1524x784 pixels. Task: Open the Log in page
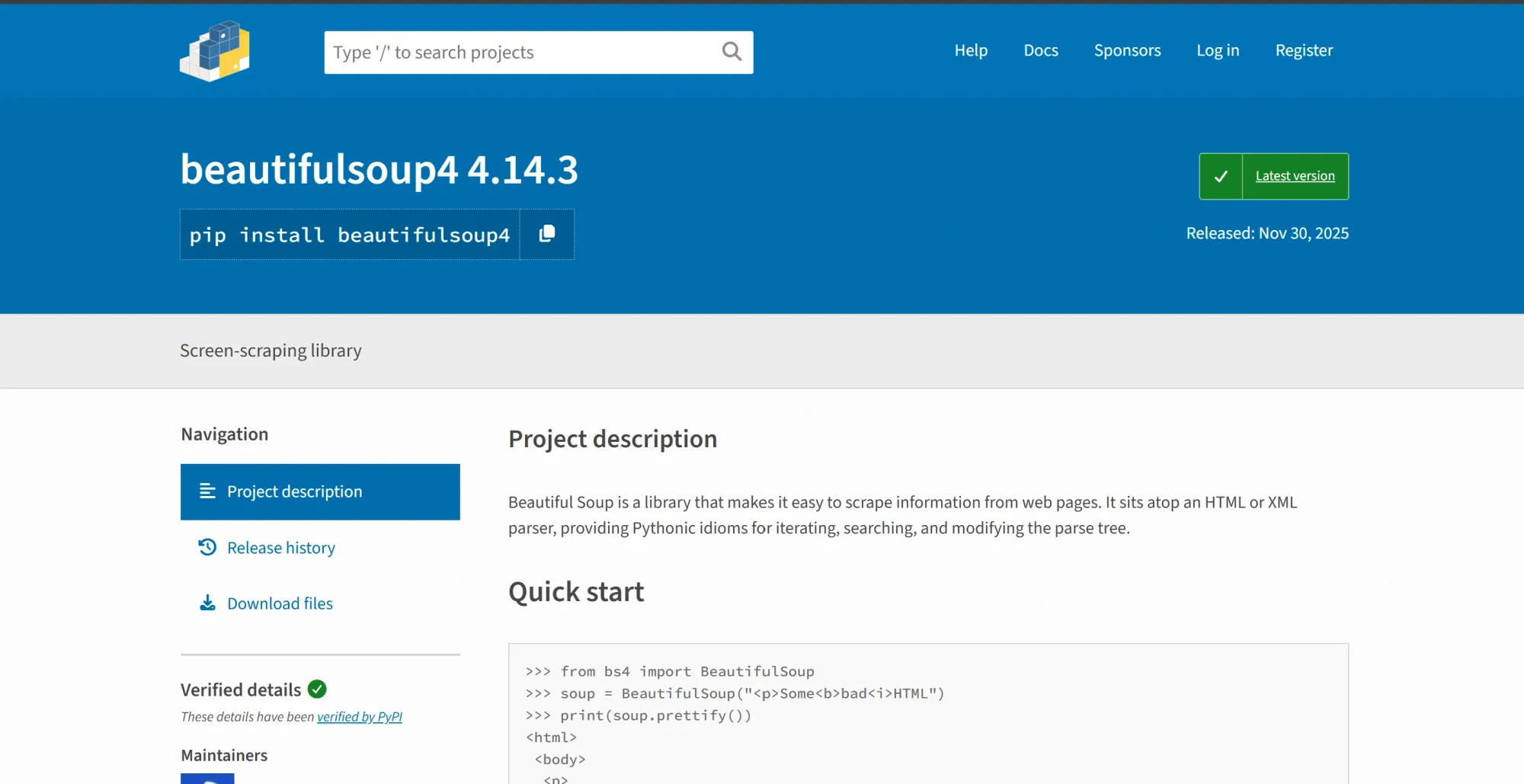(x=1218, y=50)
